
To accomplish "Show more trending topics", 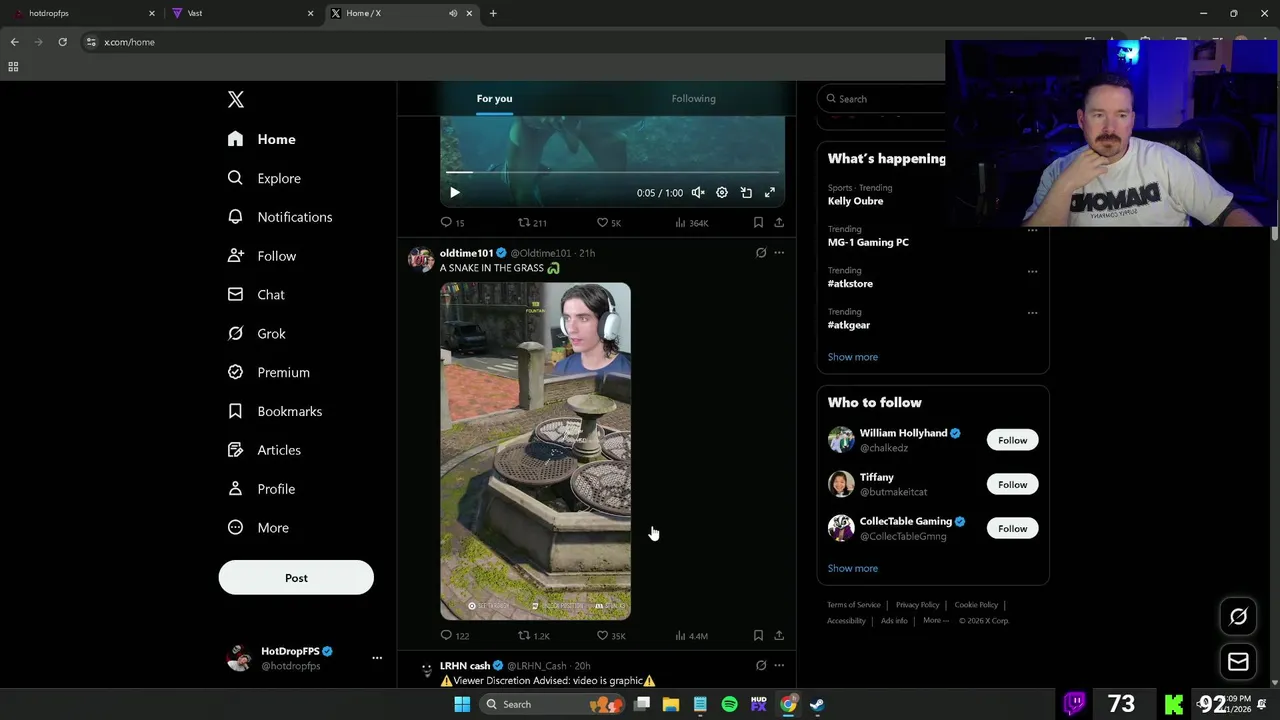I will (x=853, y=357).
